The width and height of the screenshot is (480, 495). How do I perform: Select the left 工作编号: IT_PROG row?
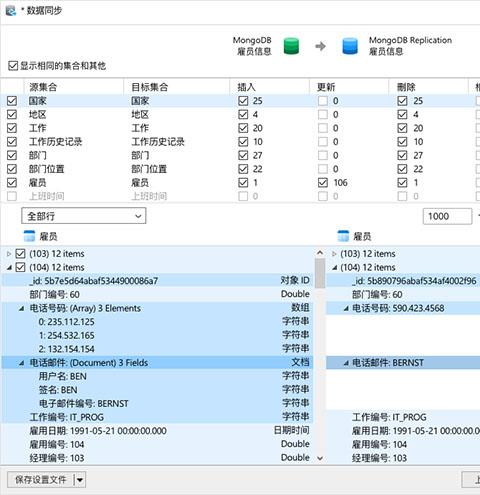coord(157,417)
